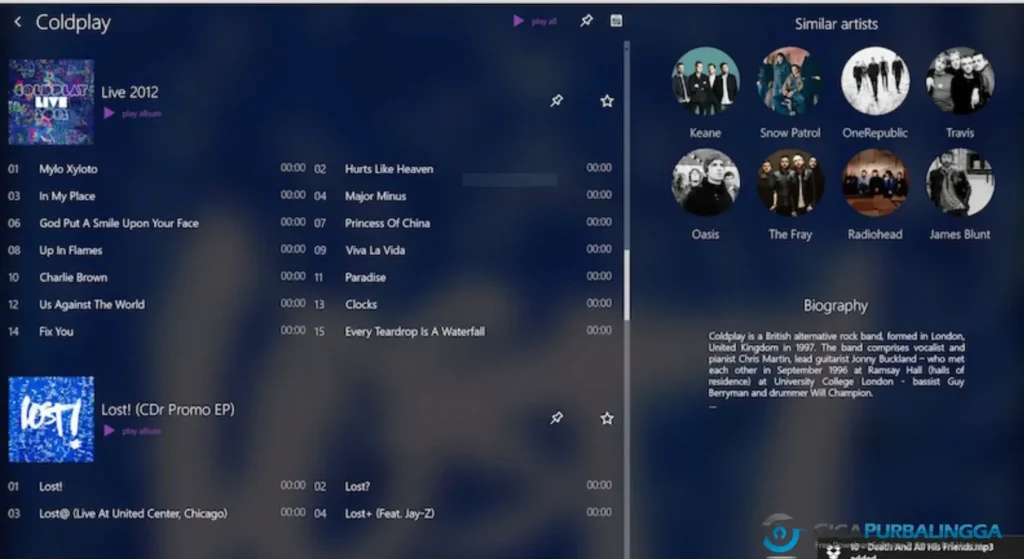Open similar artist Keane
1024x559 pixels.
(705, 81)
